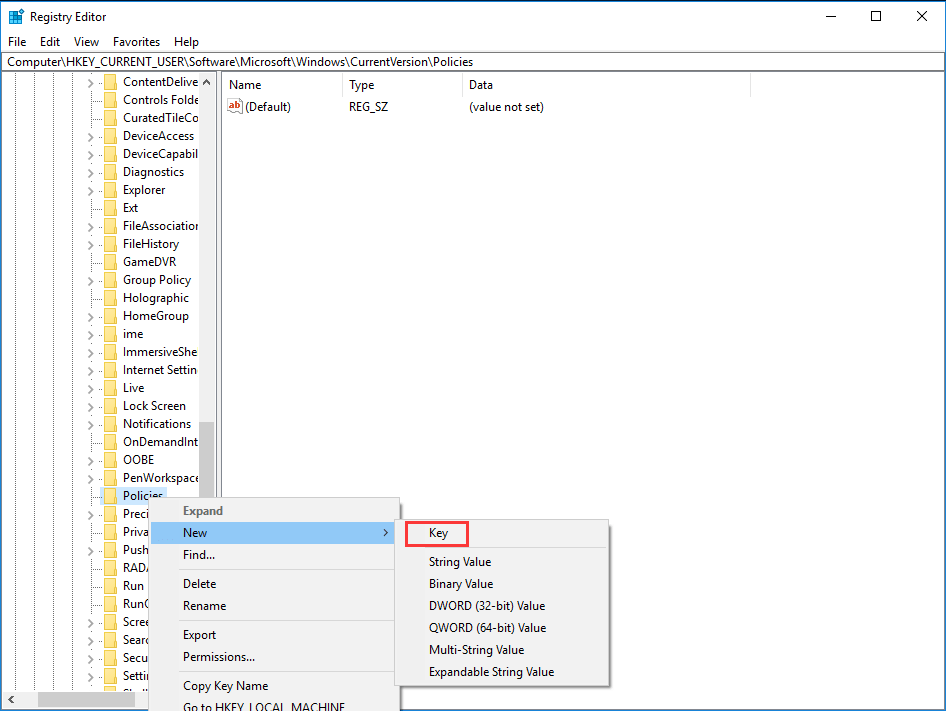Image resolution: width=946 pixels, height=711 pixels.
Task: Open the Help menu
Action: tap(186, 42)
